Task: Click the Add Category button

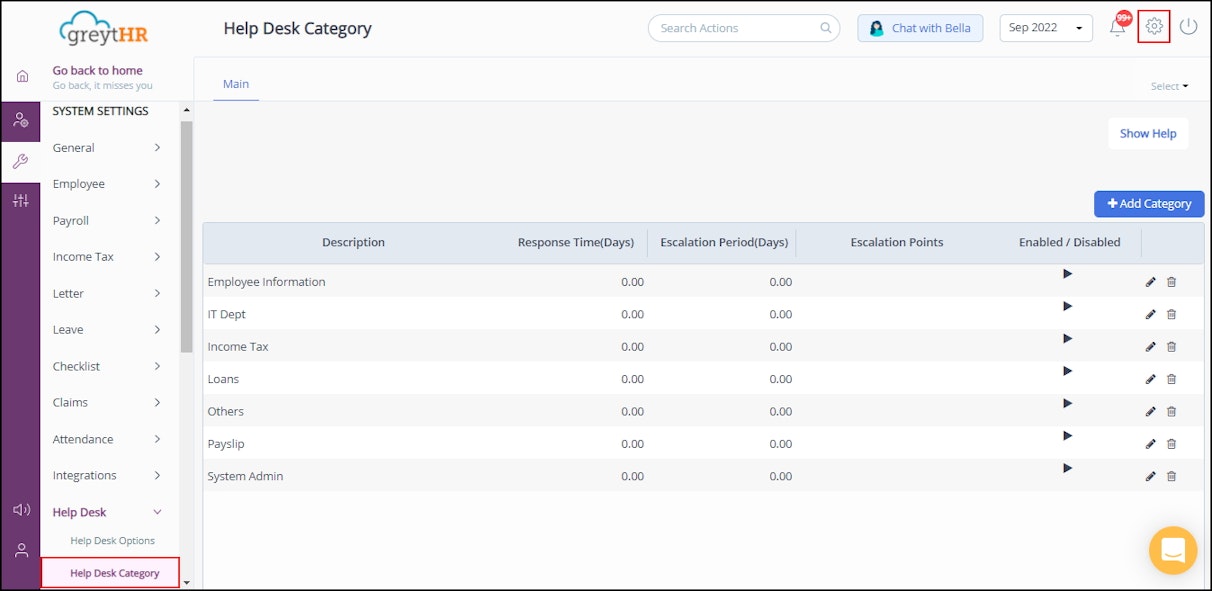Action: [1148, 203]
